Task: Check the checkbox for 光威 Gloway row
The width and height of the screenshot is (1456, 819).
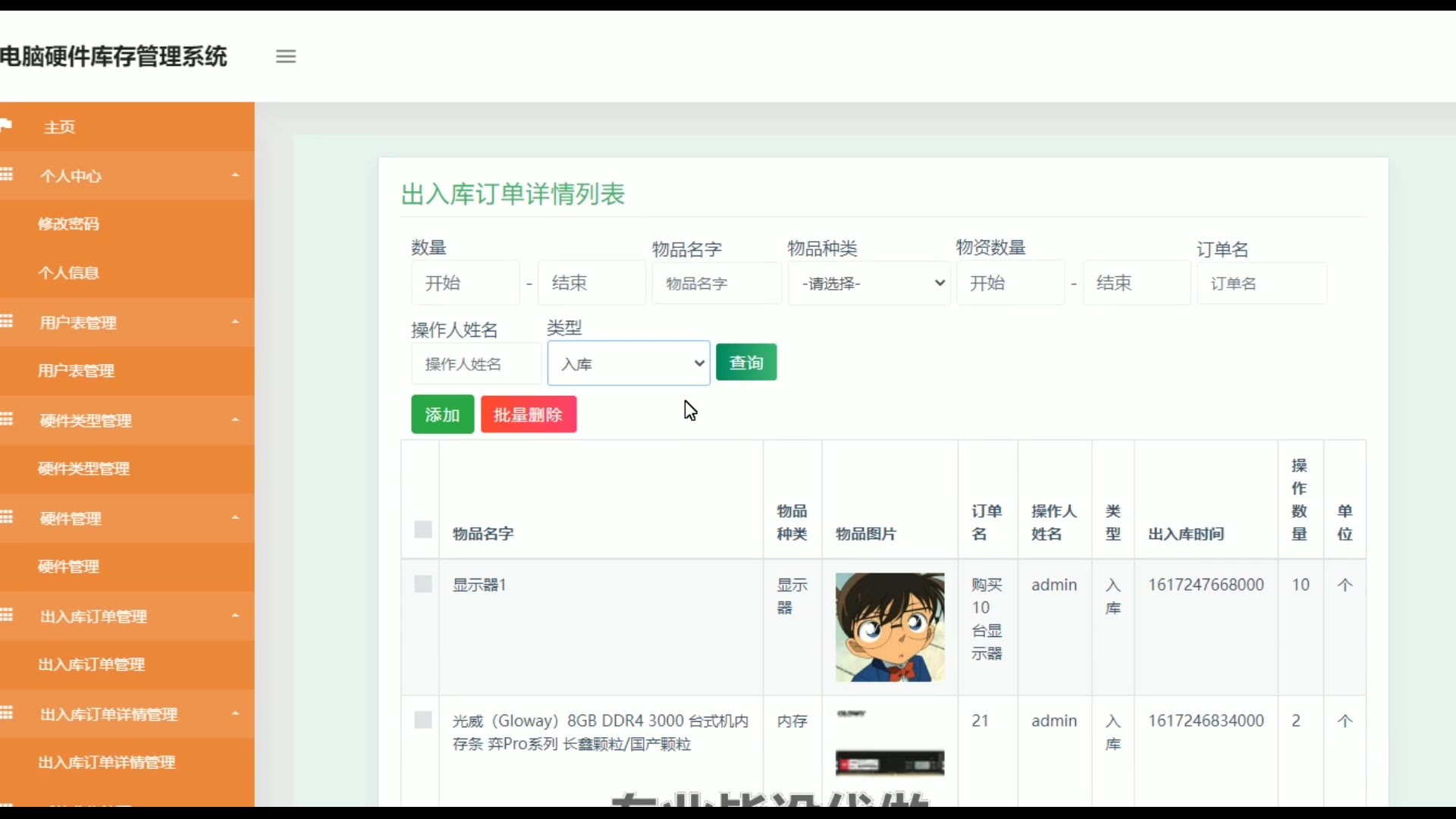Action: pos(423,720)
